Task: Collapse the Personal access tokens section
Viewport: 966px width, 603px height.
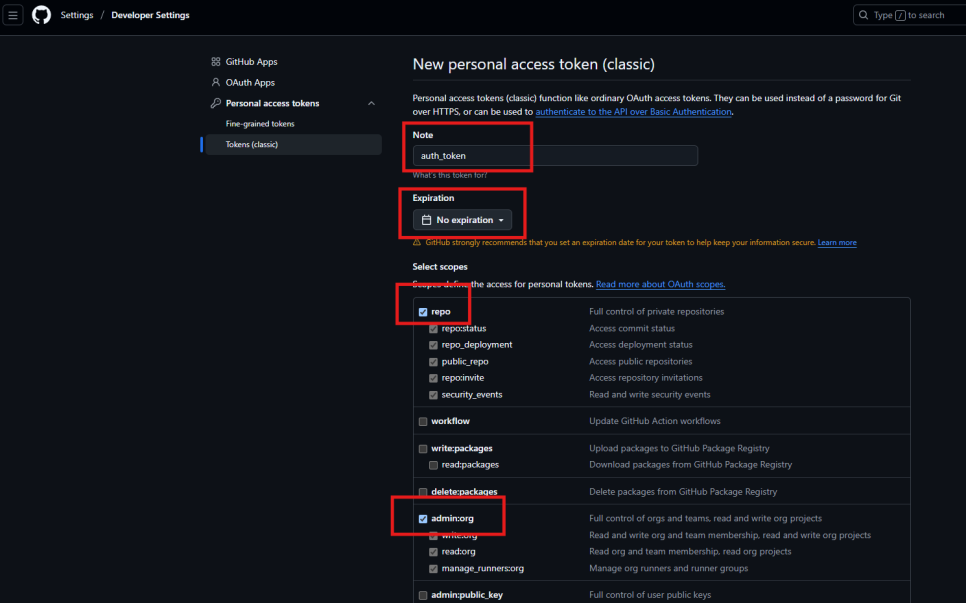Action: click(371, 103)
